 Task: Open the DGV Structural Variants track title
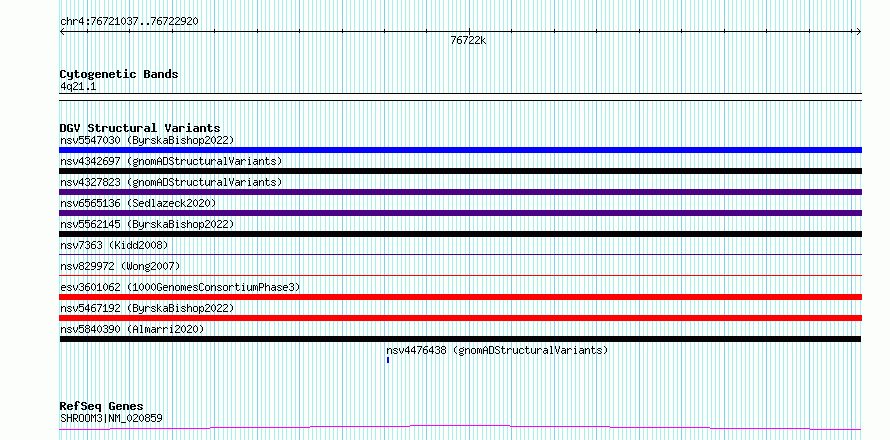(140, 128)
